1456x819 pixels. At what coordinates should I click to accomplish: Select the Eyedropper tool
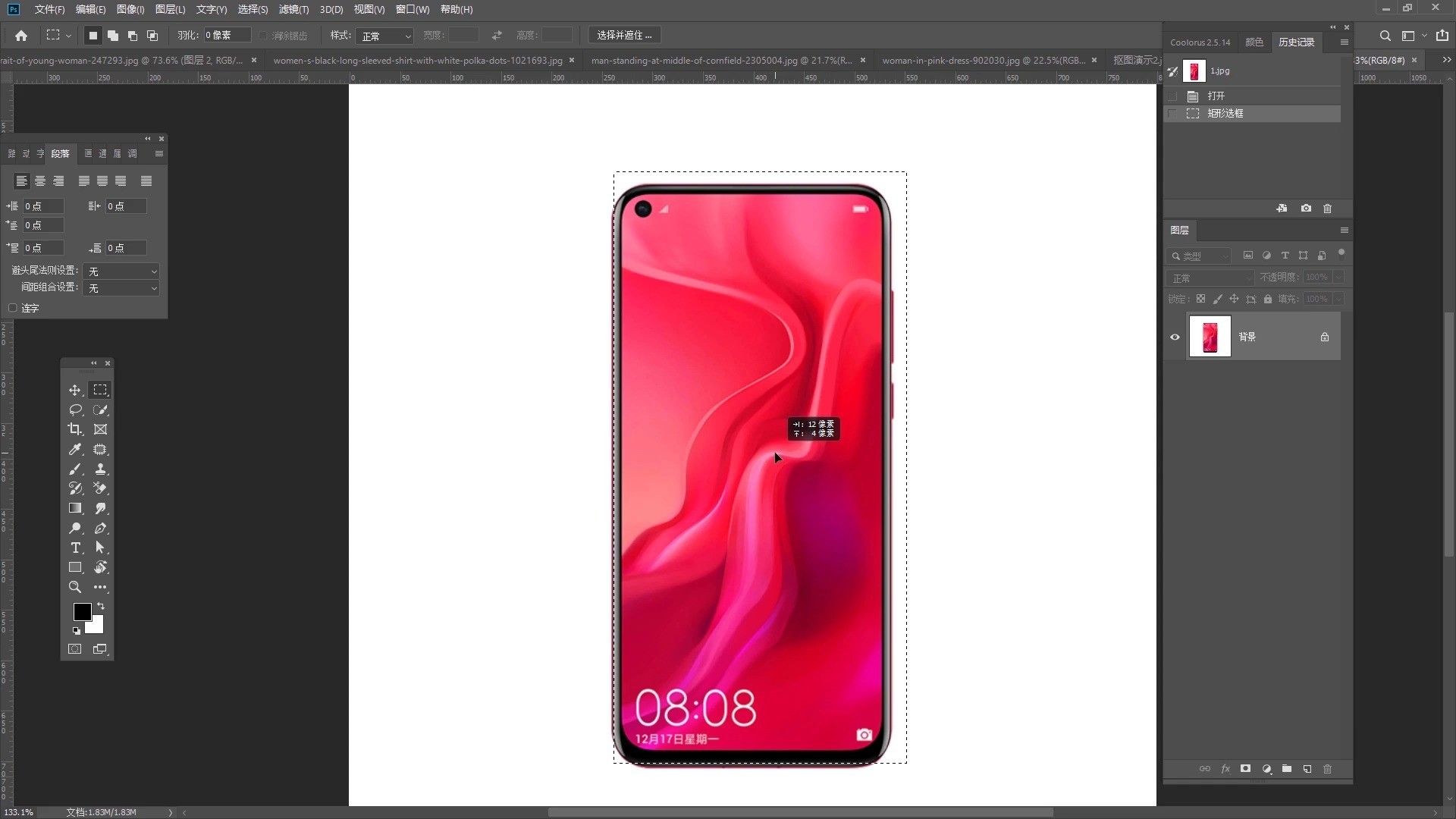75,449
